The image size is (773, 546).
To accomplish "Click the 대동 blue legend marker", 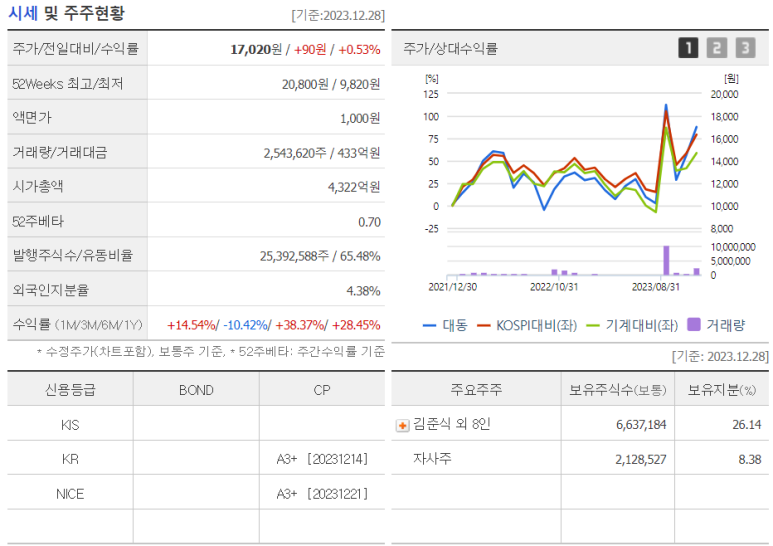I will coord(429,325).
